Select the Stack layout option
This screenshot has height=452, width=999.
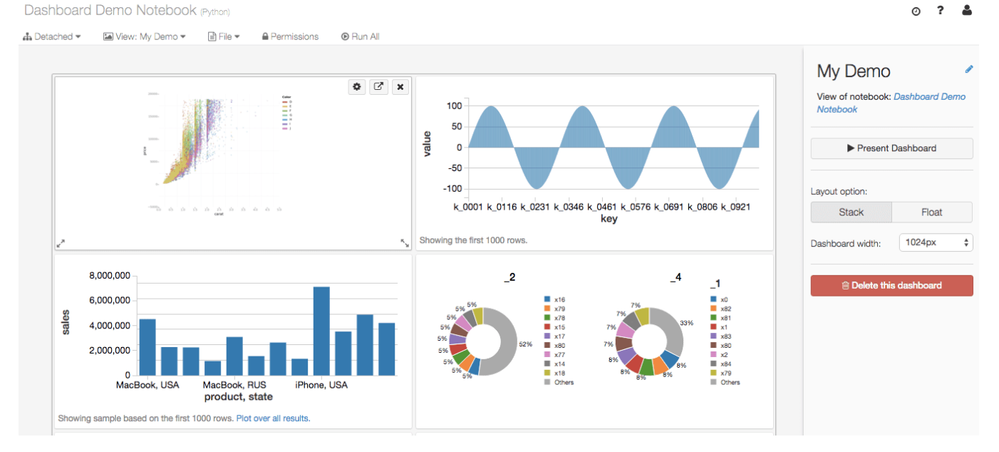point(850,212)
